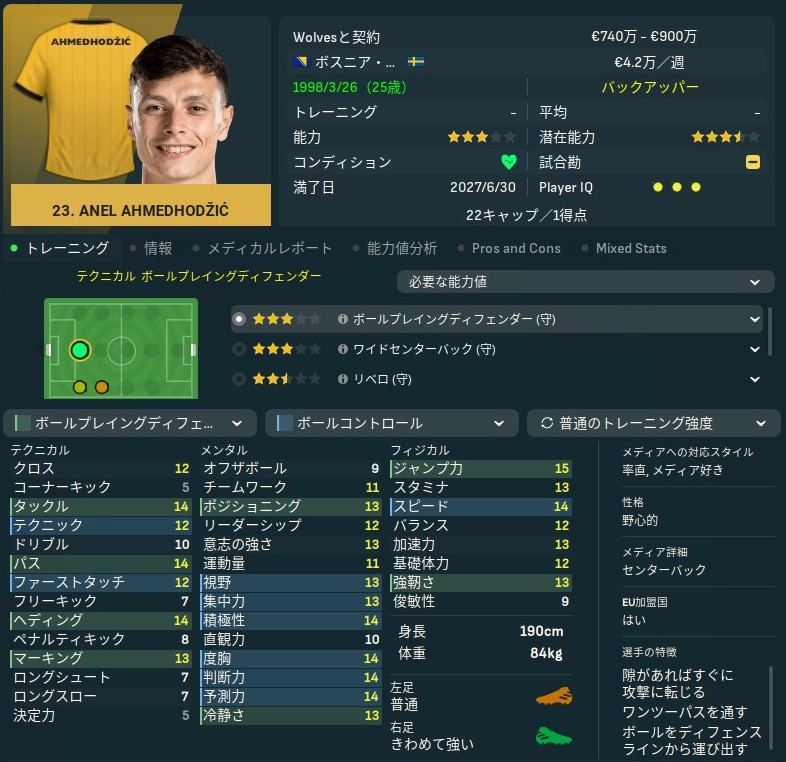Open the 必要な能力値 dropdown
Viewport: 786px width, 762px height.
coord(585,282)
